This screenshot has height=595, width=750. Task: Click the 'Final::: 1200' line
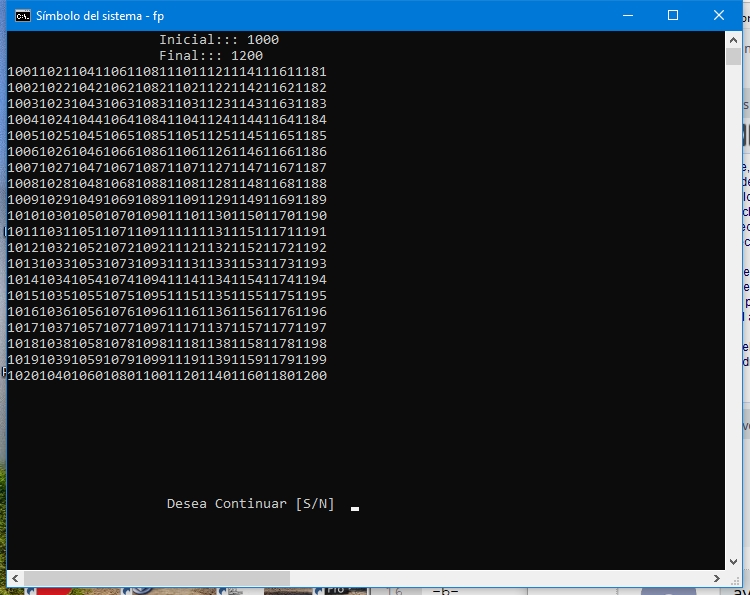click(211, 55)
